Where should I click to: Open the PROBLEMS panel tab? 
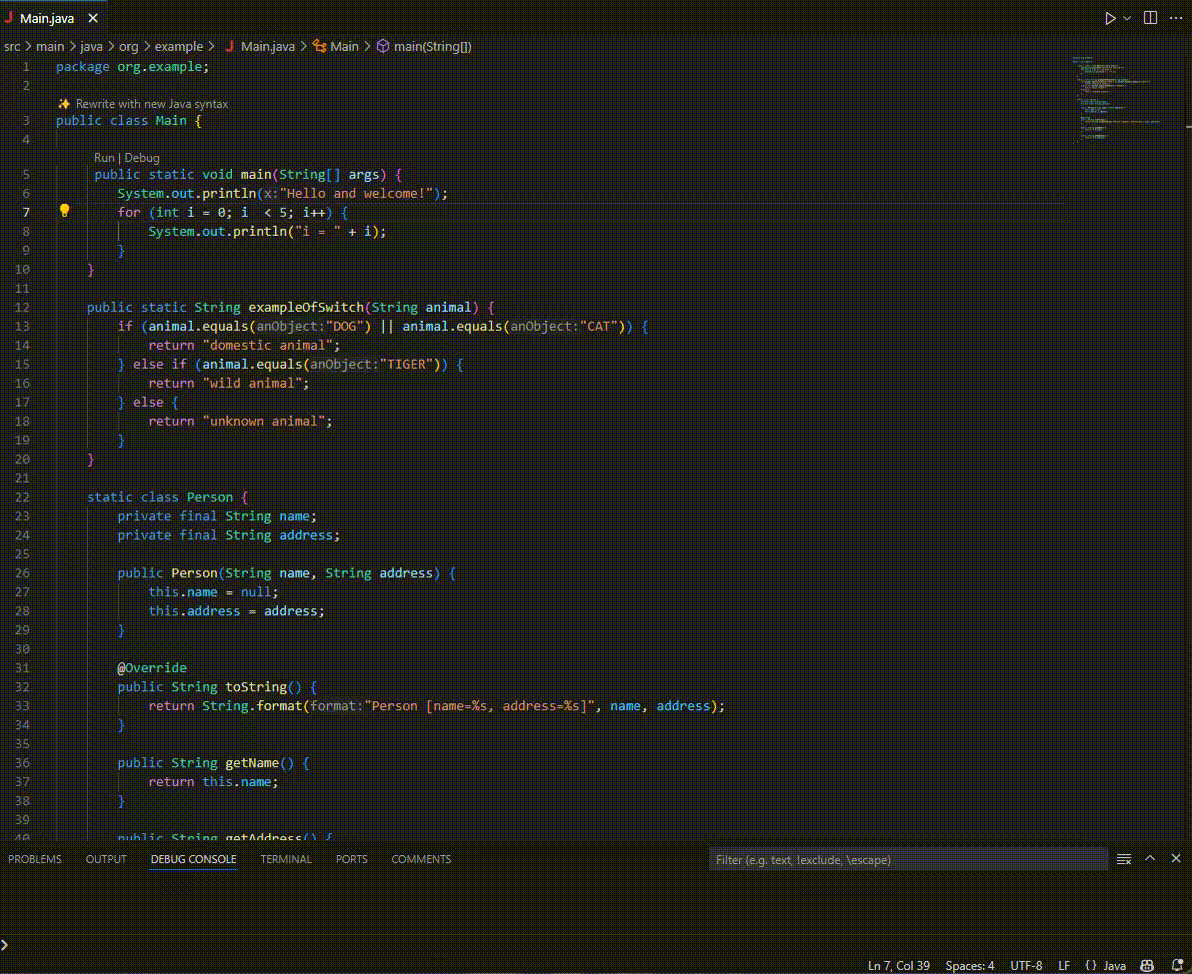[x=35, y=859]
